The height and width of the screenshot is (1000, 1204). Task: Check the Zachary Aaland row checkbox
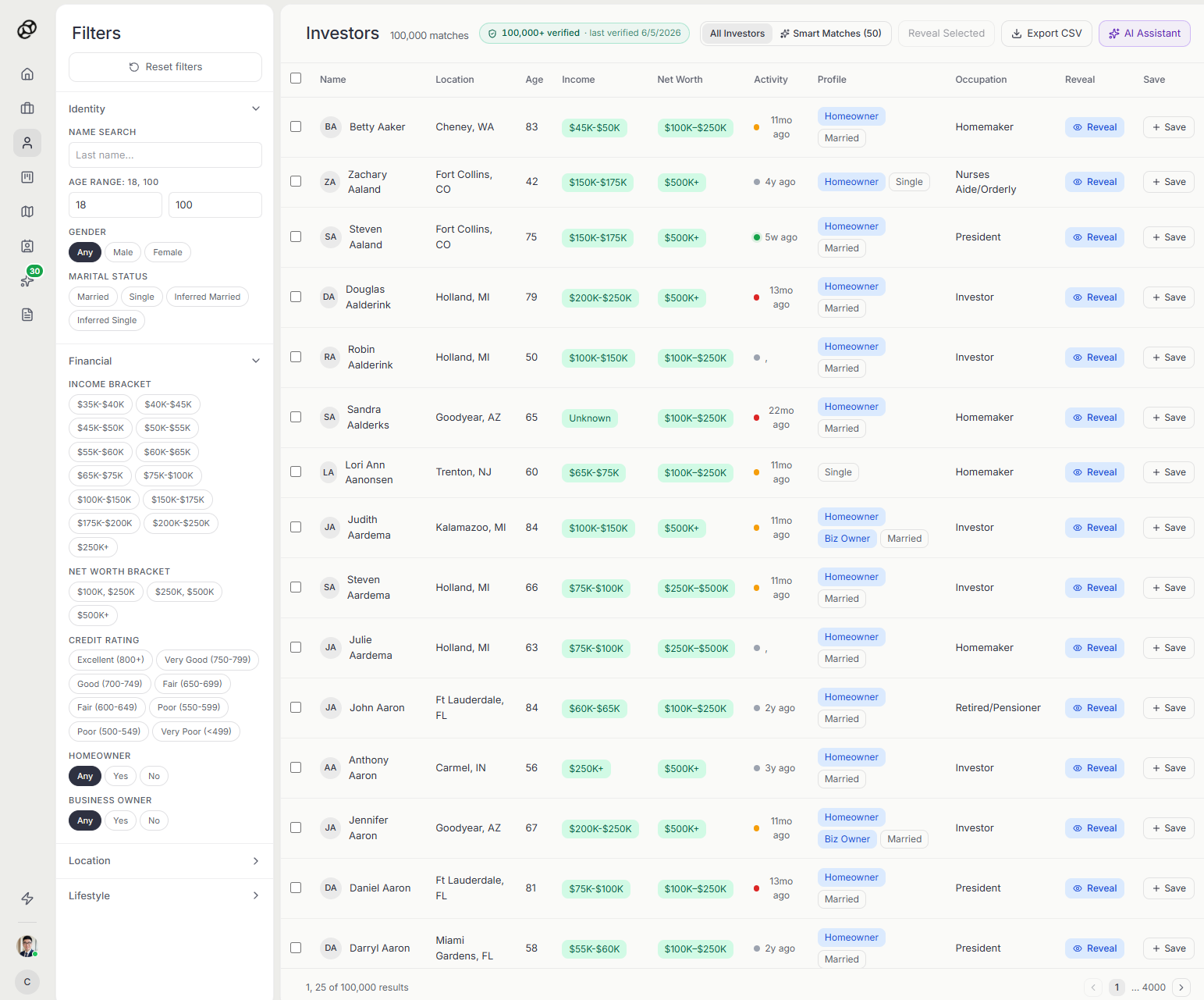coord(296,181)
